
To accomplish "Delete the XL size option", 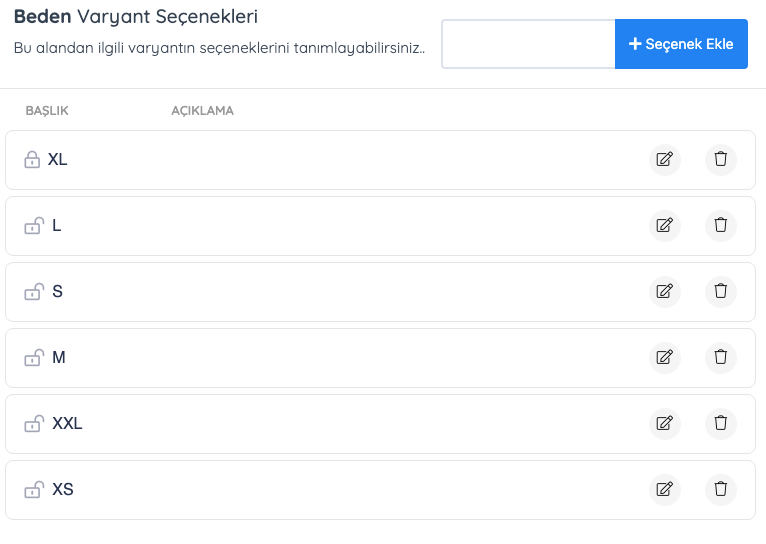I will point(720,160).
